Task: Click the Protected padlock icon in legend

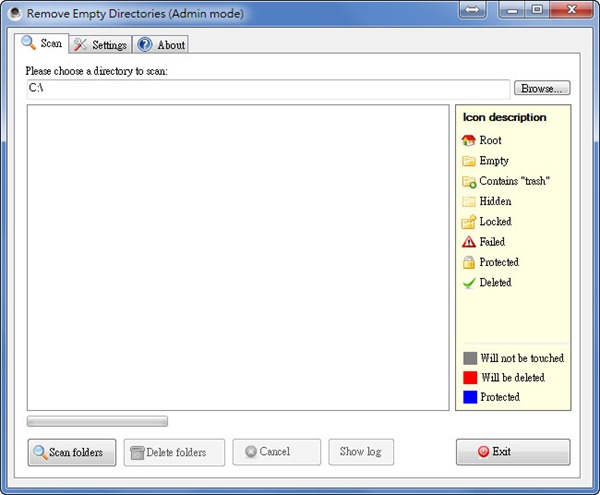Action: [469, 262]
